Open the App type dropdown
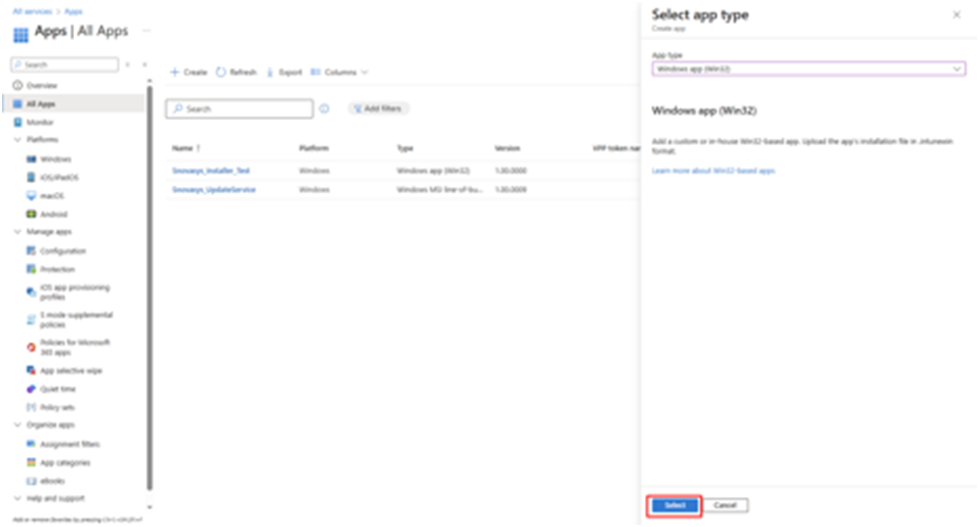 coord(809,69)
